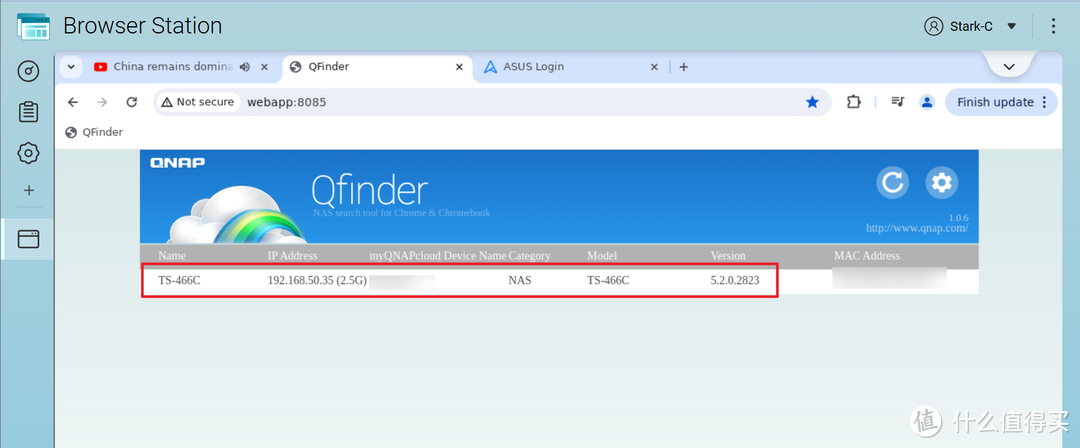Click the Version column header
This screenshot has width=1080, height=448.
728,256
